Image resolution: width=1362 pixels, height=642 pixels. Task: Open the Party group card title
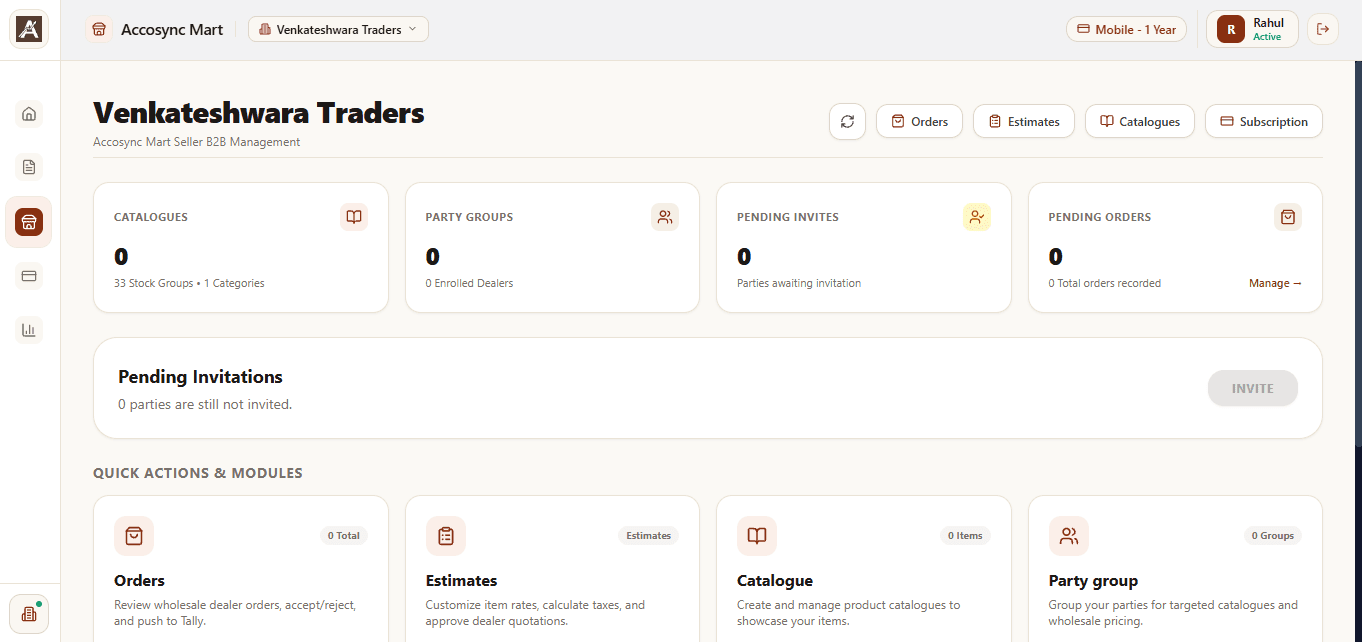1093,581
